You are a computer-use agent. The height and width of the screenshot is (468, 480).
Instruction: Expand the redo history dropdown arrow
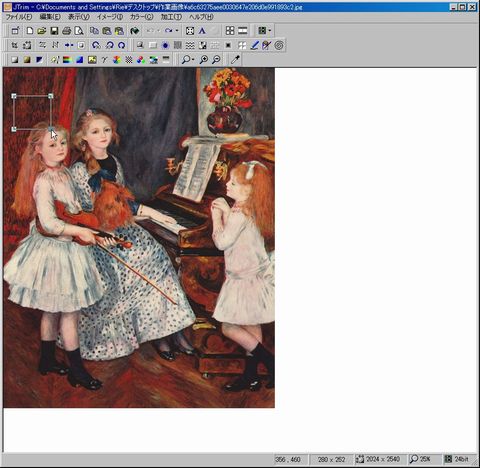click(177, 31)
